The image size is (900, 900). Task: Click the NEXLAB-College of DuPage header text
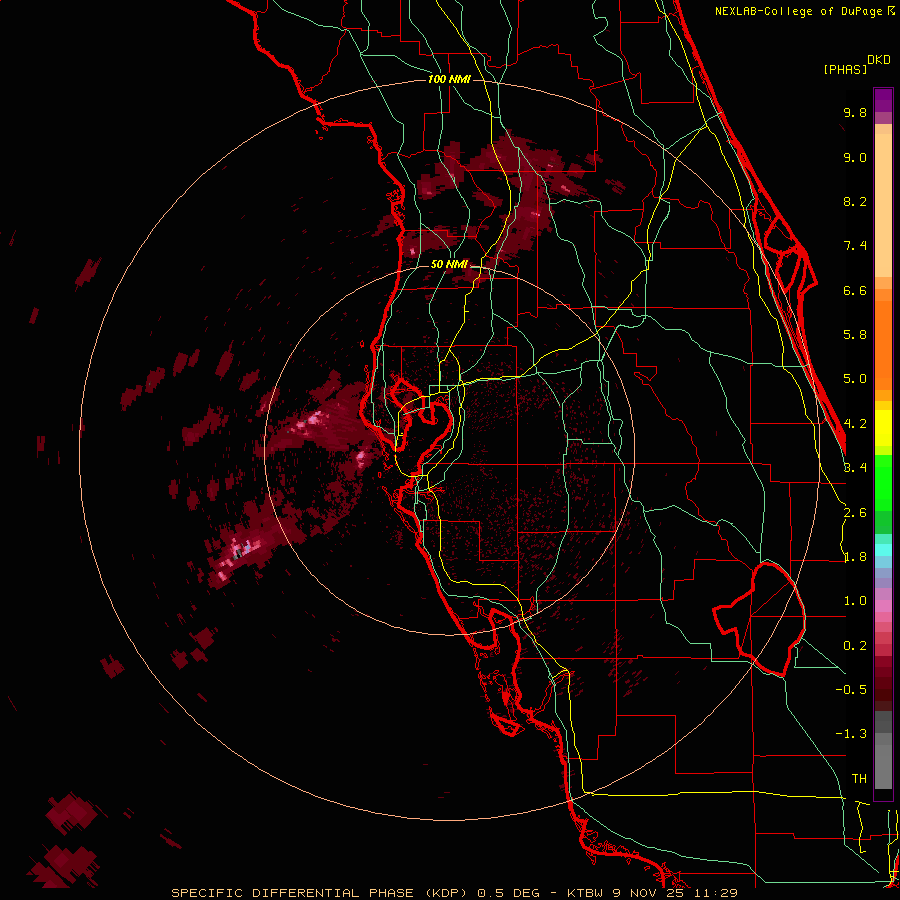[x=798, y=11]
